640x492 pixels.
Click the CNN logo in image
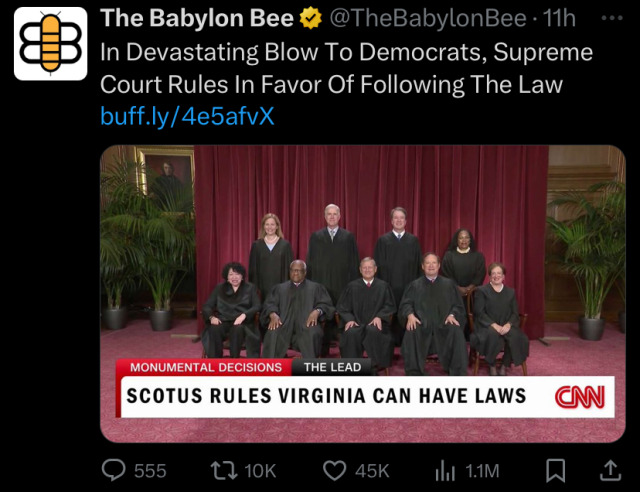point(580,397)
